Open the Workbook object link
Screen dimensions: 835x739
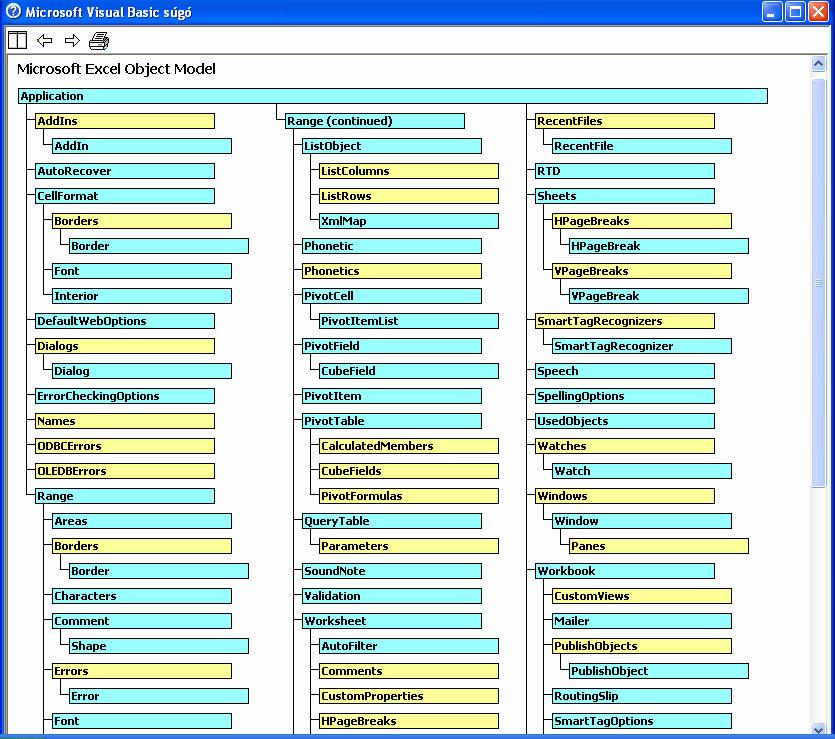tap(625, 571)
